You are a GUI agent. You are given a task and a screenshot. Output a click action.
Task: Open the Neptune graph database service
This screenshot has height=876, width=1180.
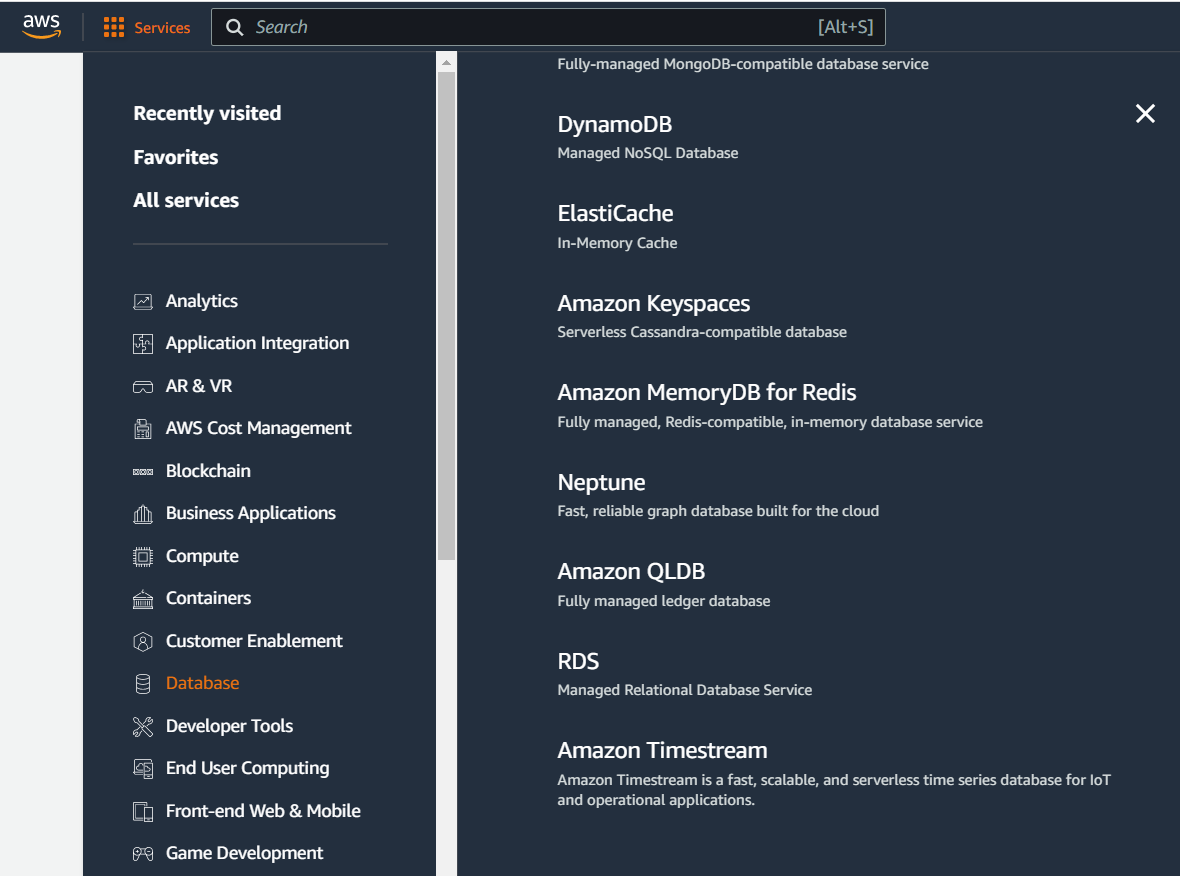click(x=601, y=483)
